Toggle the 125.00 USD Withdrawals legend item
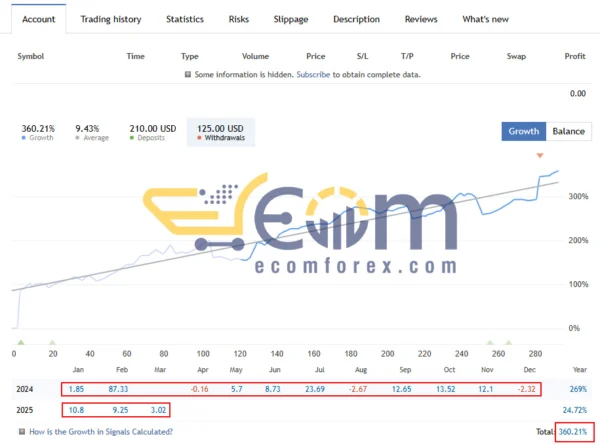The width and height of the screenshot is (600, 445). 222,133
